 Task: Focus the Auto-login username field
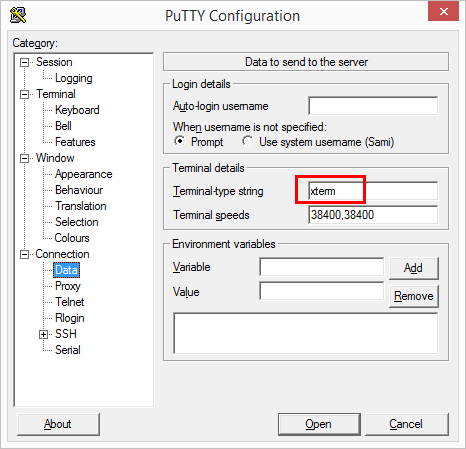coord(373,106)
